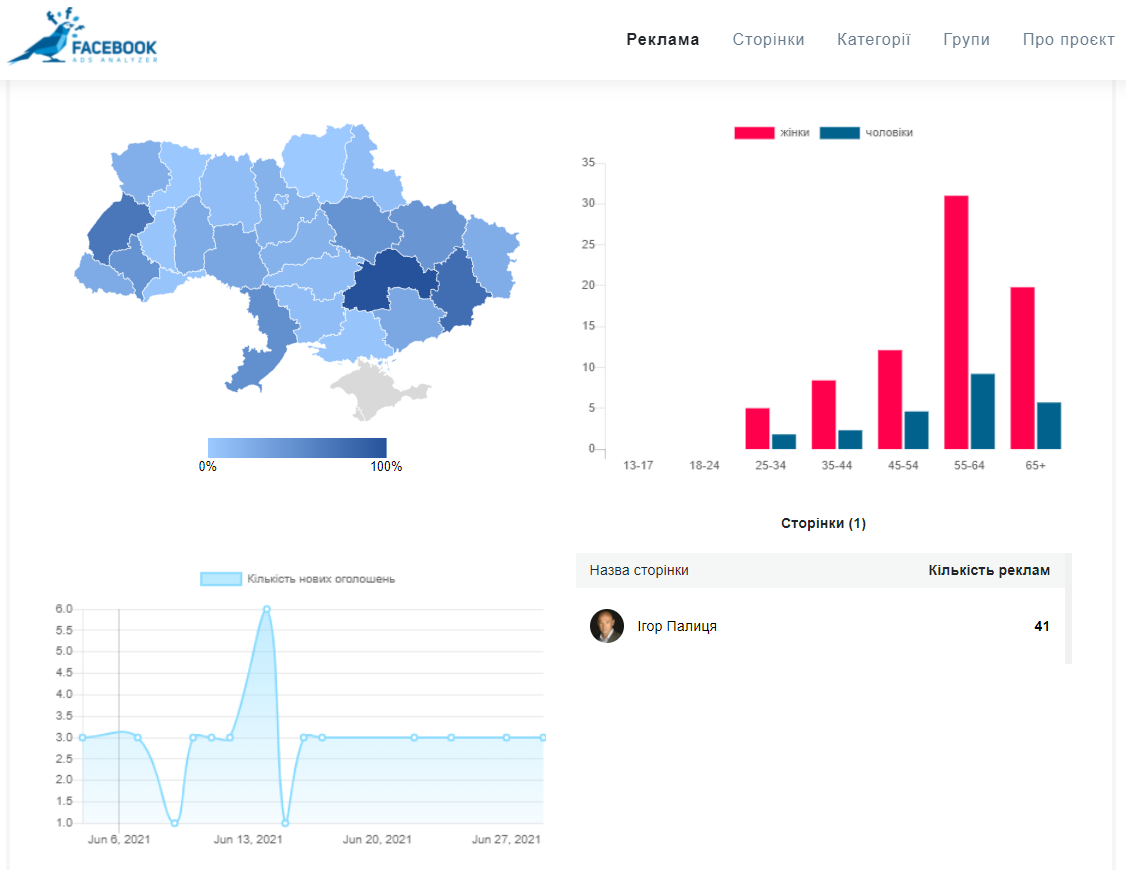Click the tallest pink bar for 55-64
This screenshot has height=870, width=1126.
coord(956,322)
